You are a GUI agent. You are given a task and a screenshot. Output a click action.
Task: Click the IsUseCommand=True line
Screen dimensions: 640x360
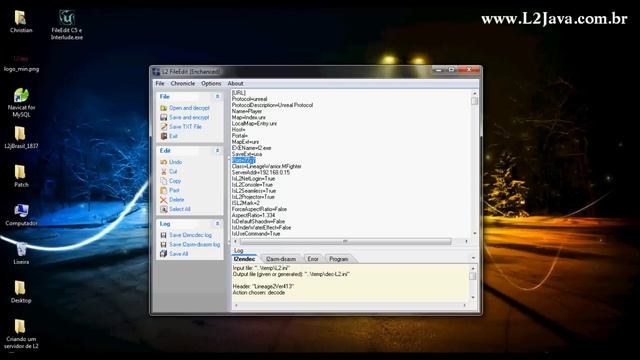(256, 234)
